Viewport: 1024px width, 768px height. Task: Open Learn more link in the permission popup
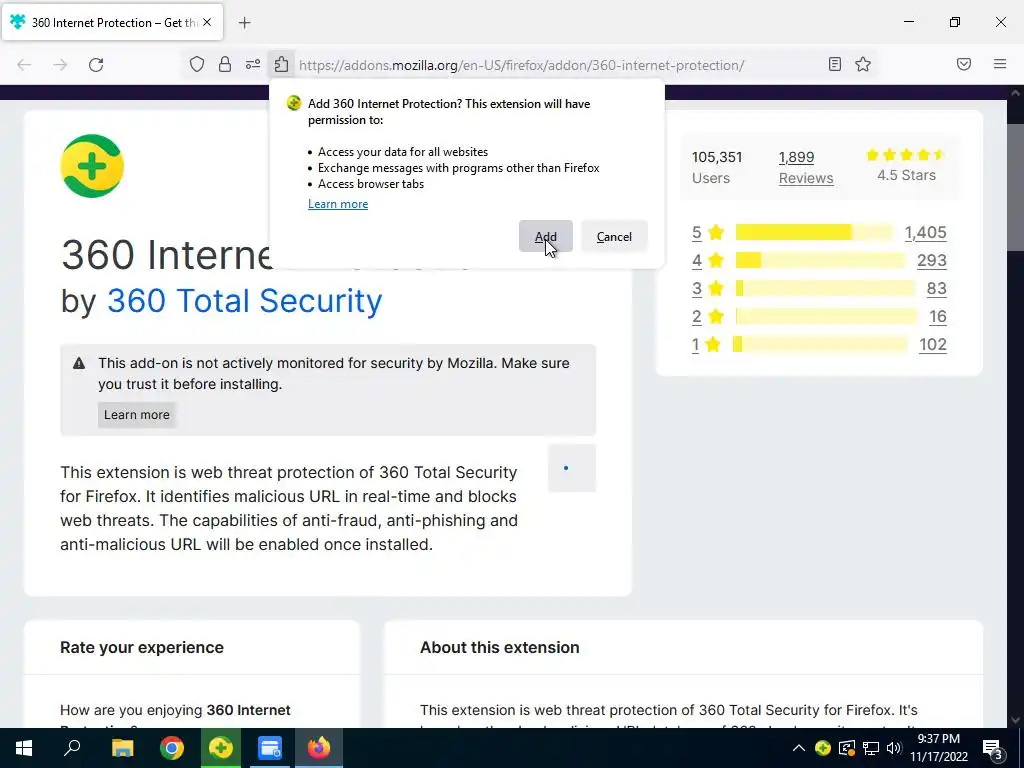tap(338, 204)
